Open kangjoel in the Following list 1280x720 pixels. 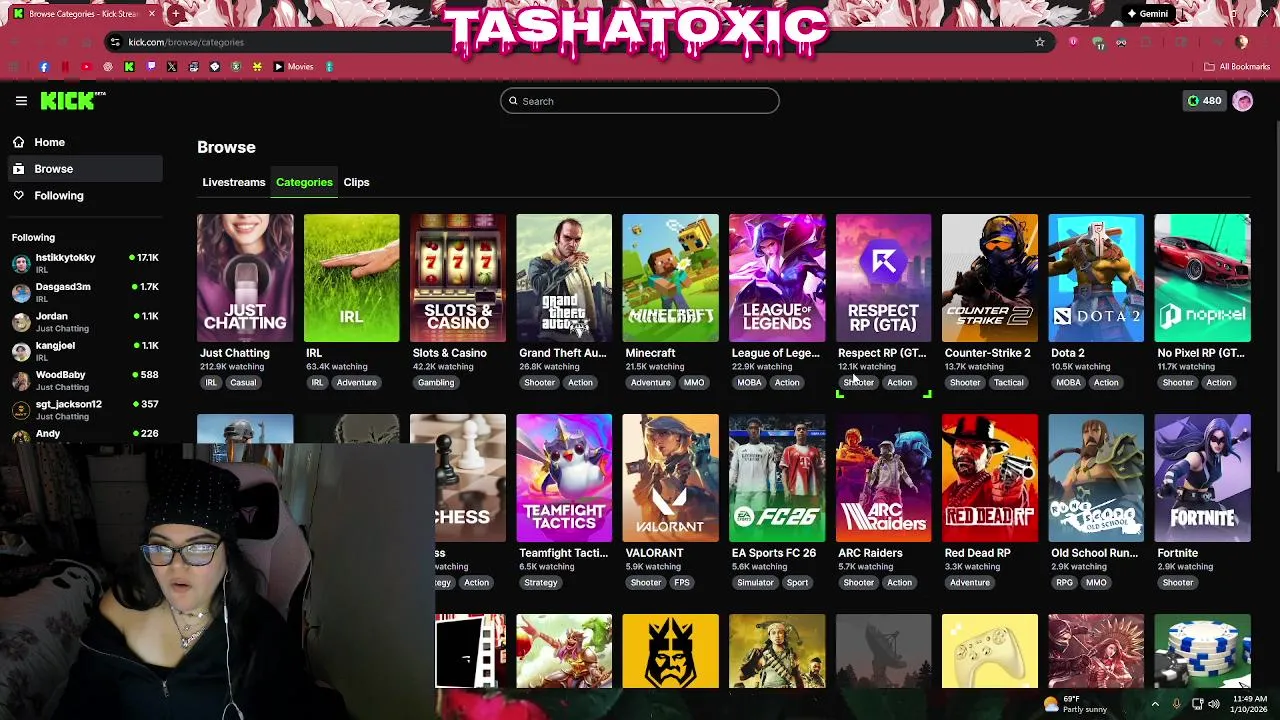click(84, 351)
